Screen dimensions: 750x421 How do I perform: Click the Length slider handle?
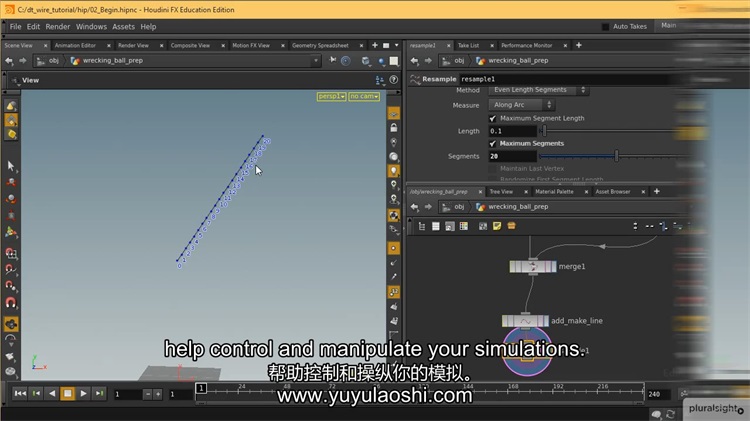544,131
